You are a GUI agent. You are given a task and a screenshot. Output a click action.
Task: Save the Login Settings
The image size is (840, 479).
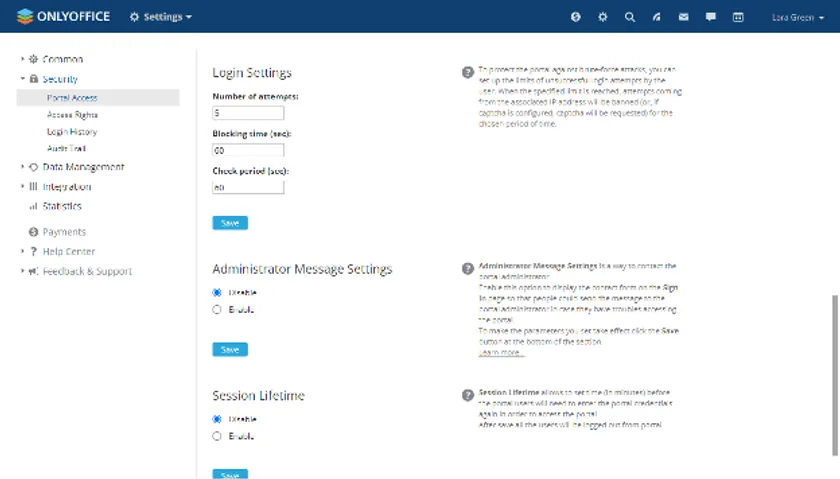[230, 223]
